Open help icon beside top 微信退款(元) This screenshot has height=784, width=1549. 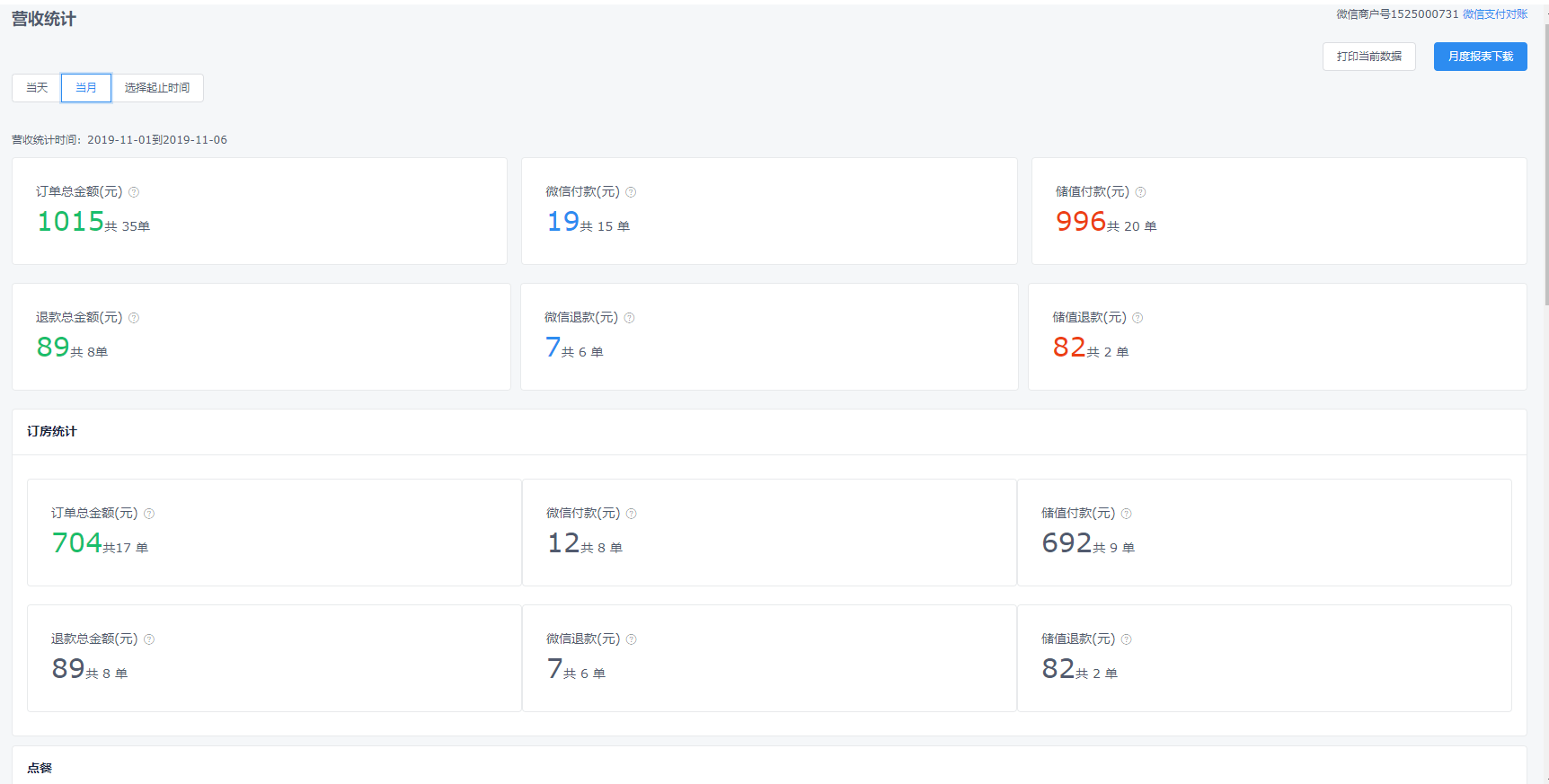tap(629, 318)
